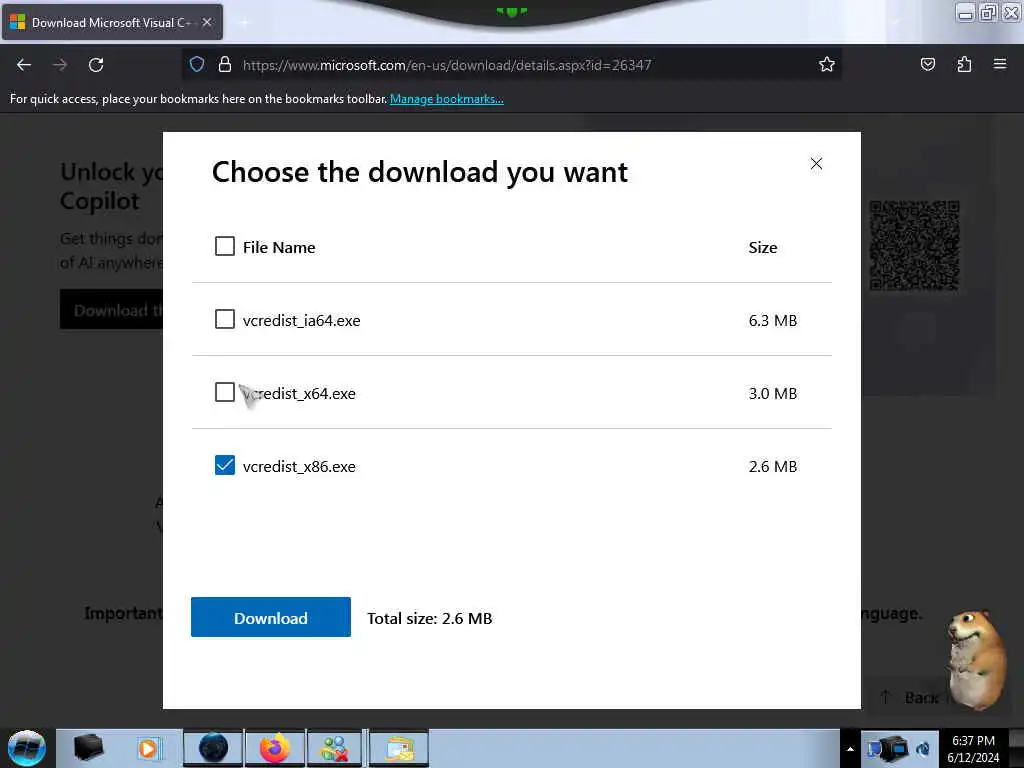
Task: Show hidden system tray icons
Action: pos(850,749)
